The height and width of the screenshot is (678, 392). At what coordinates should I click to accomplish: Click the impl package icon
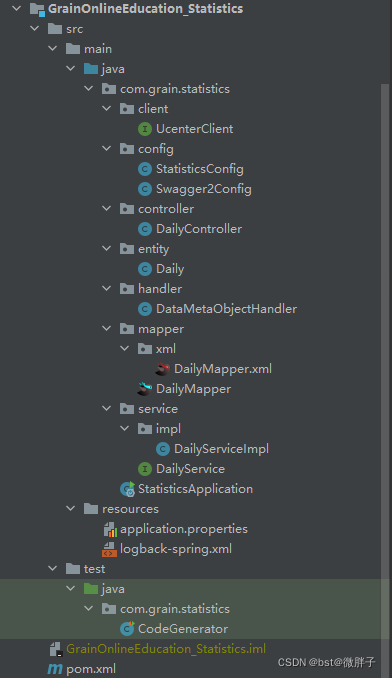145,429
